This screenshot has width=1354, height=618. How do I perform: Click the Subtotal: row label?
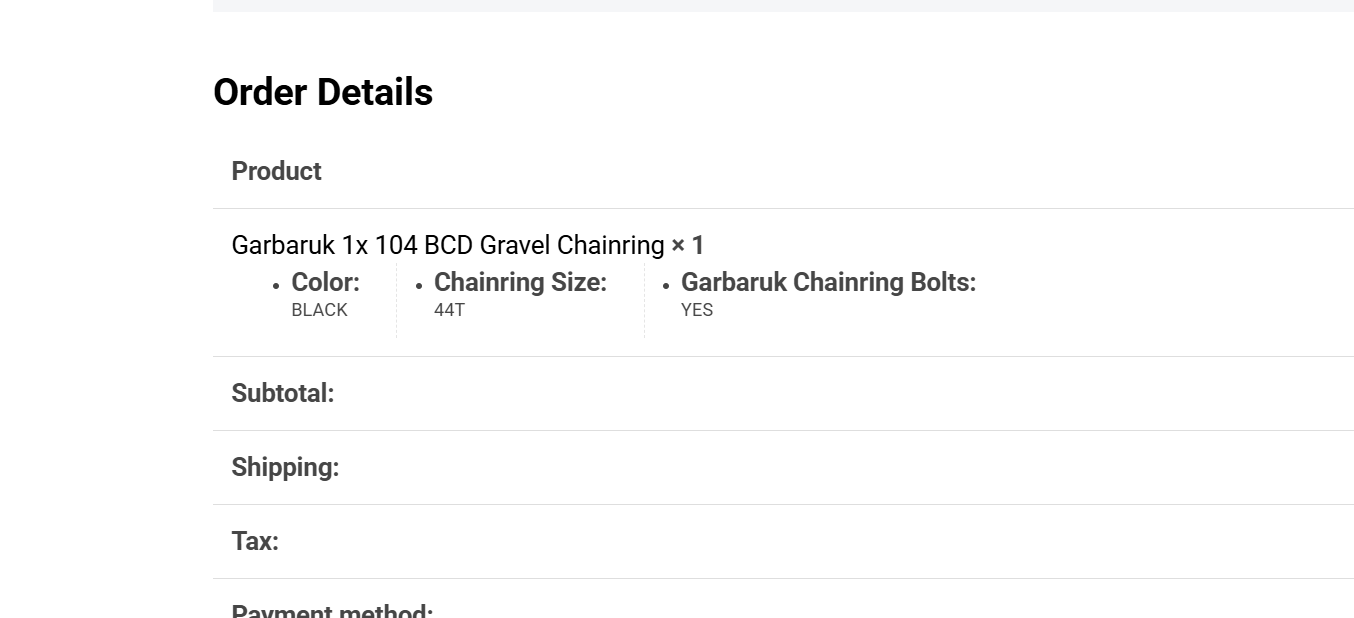tap(282, 393)
